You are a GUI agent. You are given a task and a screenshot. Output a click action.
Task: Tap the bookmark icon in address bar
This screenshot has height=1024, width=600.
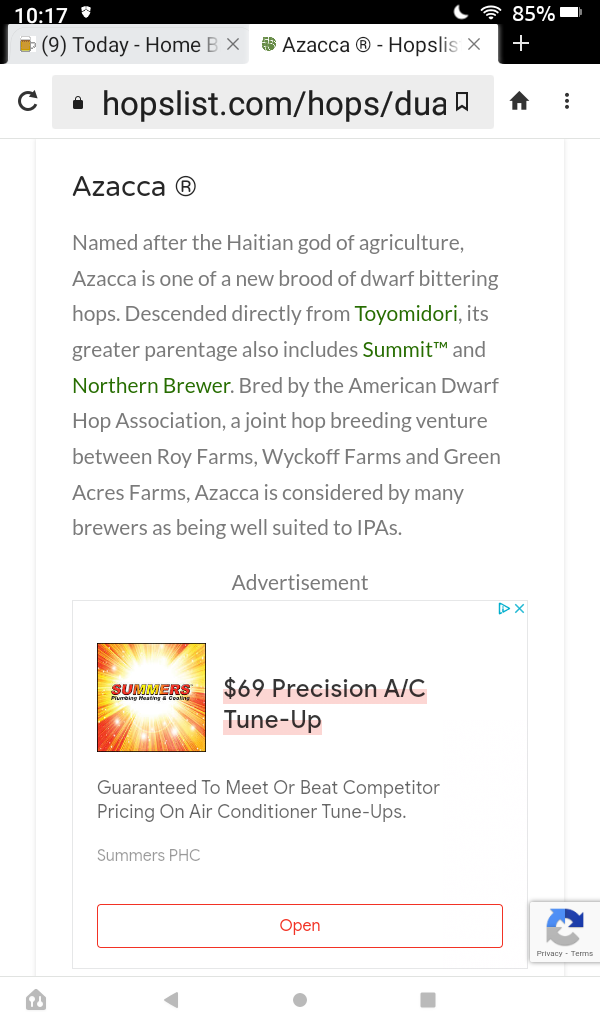(x=462, y=101)
